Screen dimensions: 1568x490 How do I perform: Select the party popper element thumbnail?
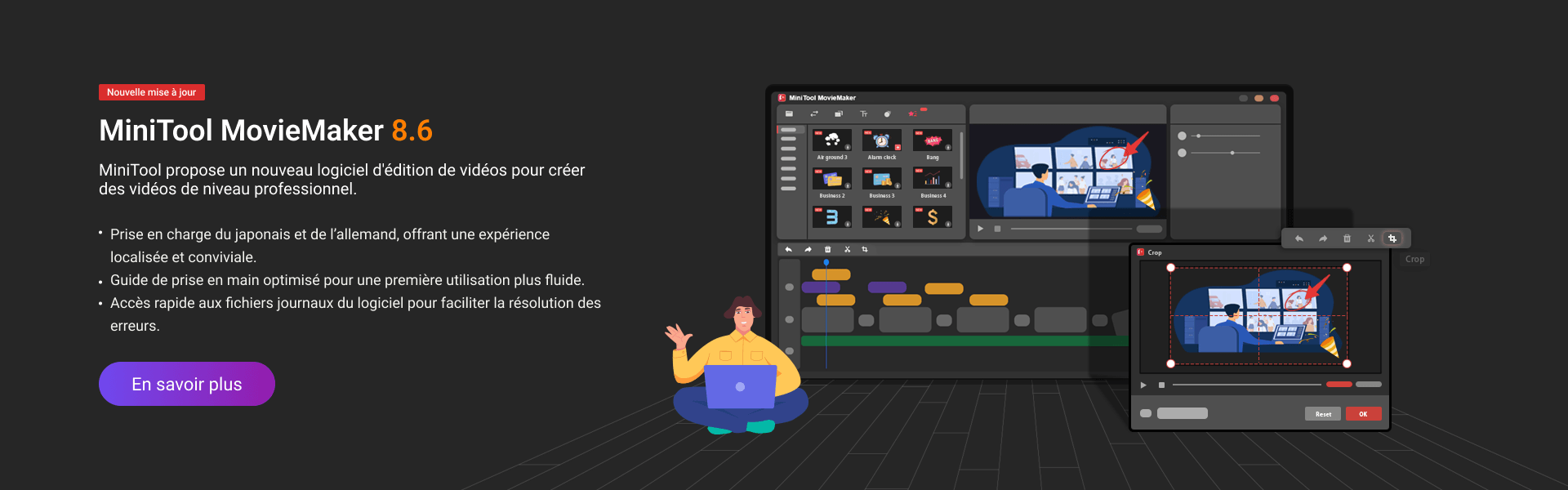tap(882, 217)
